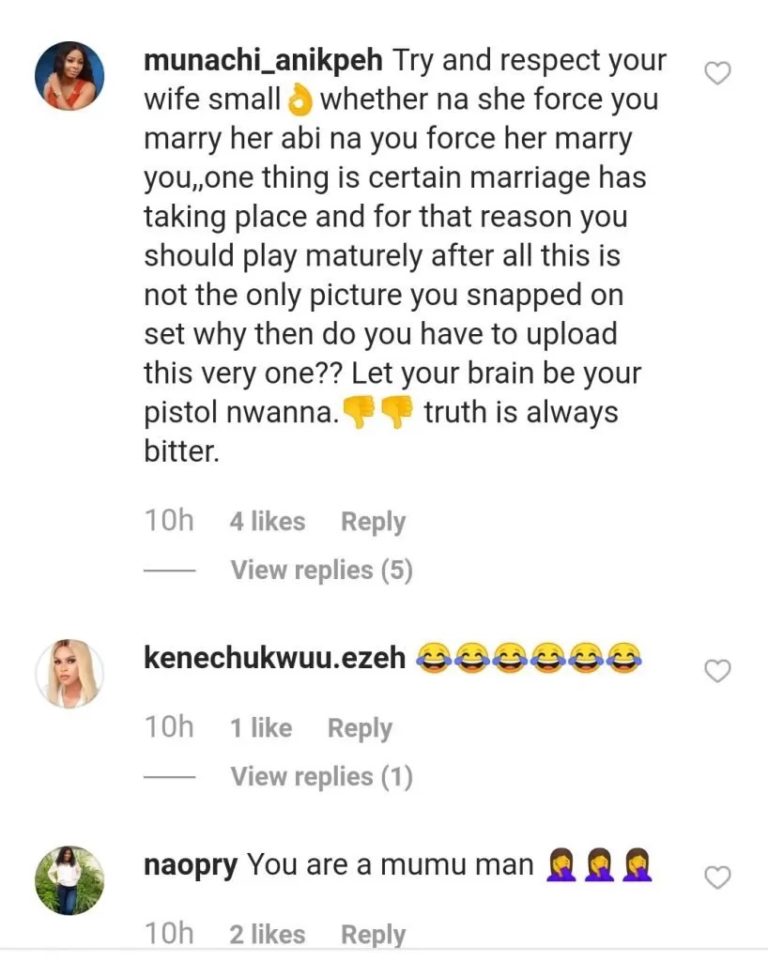Open naopry's profile avatar

70,880
